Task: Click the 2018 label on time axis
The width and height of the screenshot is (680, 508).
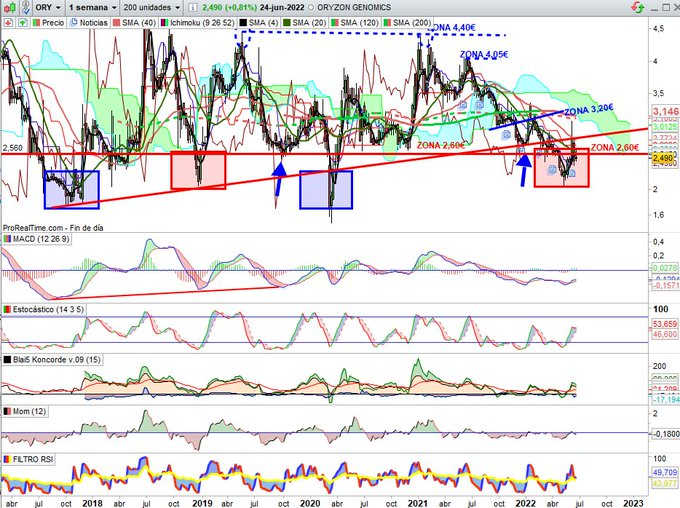Action: [x=92, y=503]
